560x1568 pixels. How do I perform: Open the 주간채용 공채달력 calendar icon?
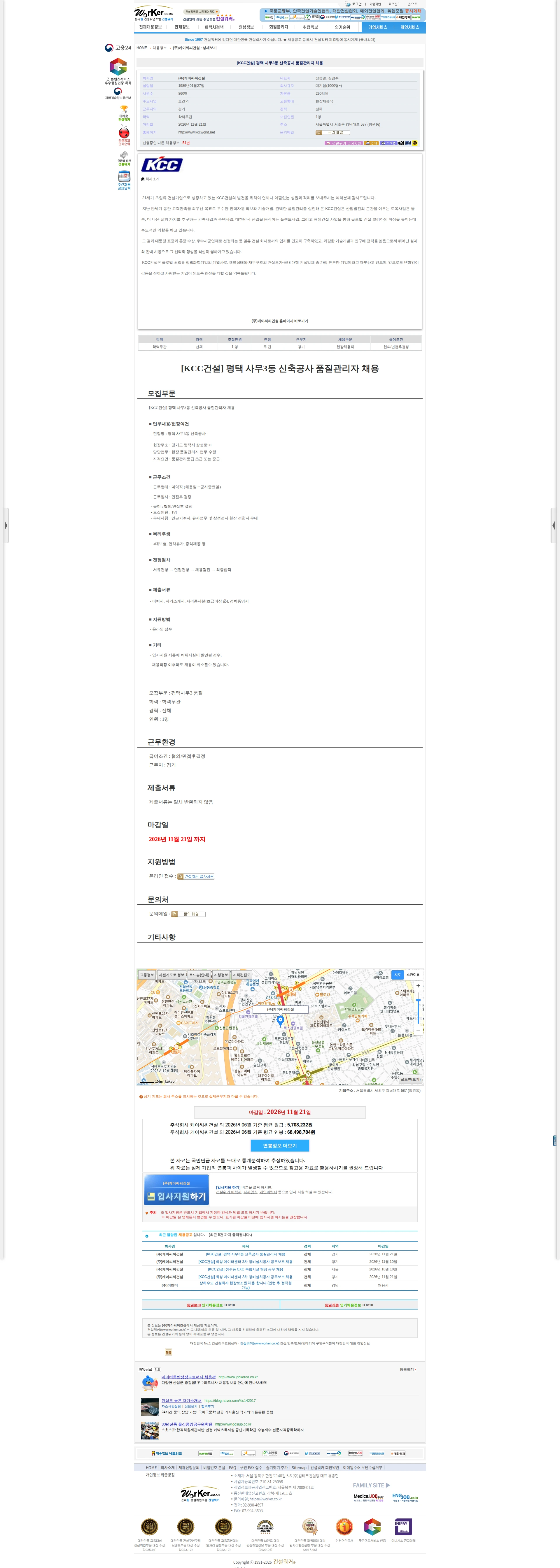124,181
